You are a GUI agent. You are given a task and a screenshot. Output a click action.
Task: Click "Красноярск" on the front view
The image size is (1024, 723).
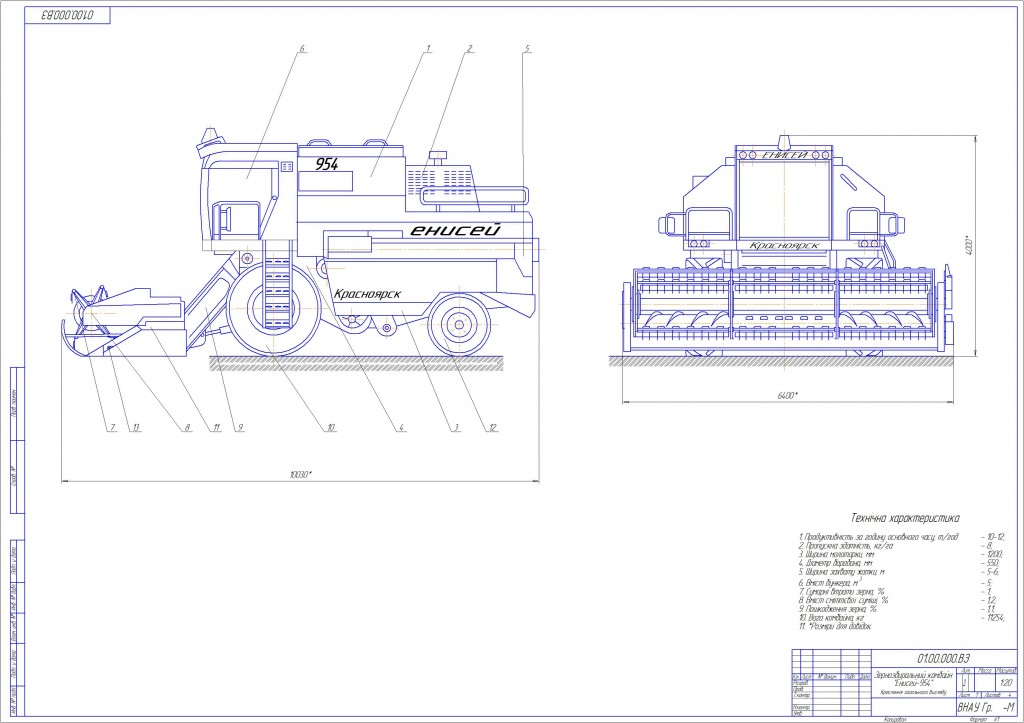coord(784,246)
